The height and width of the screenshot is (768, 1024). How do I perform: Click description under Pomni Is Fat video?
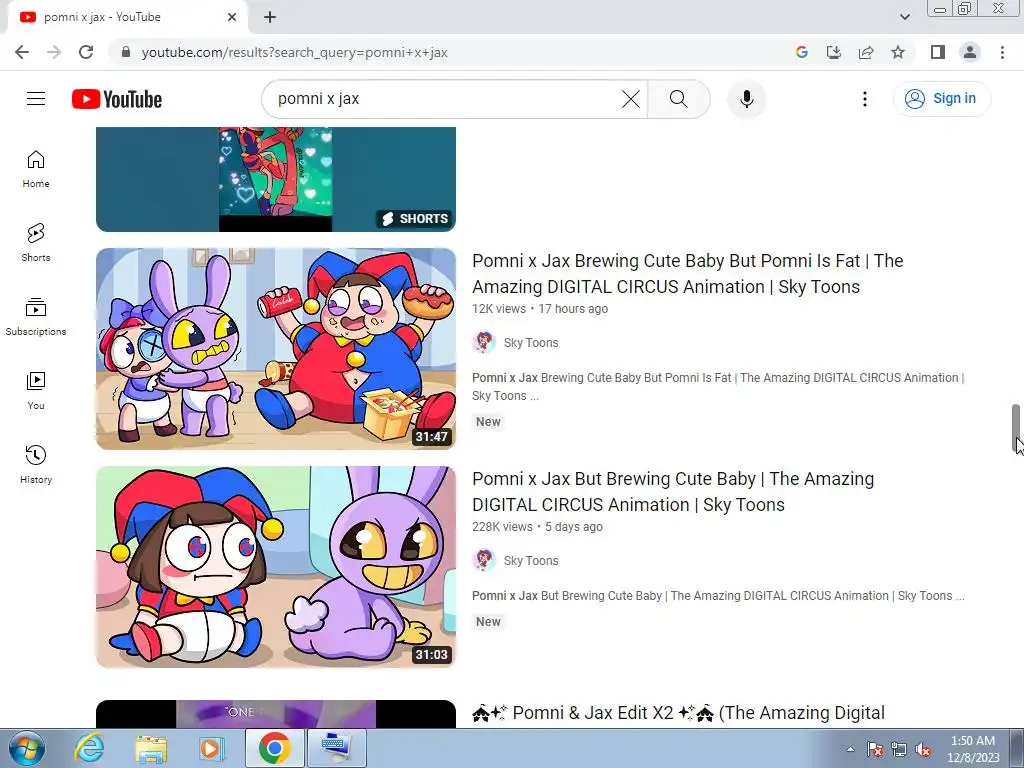718,387
